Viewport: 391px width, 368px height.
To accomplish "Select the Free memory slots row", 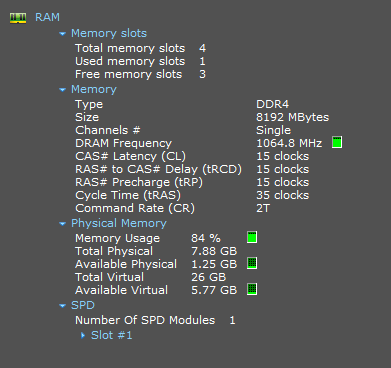I will pyautogui.click(x=140, y=74).
